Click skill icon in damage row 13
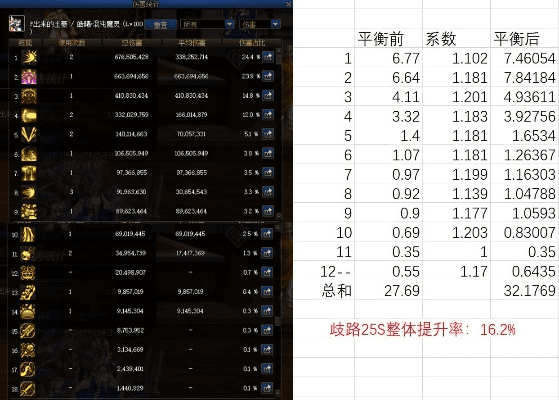Screen dimensions: 559x400 coord(27,292)
